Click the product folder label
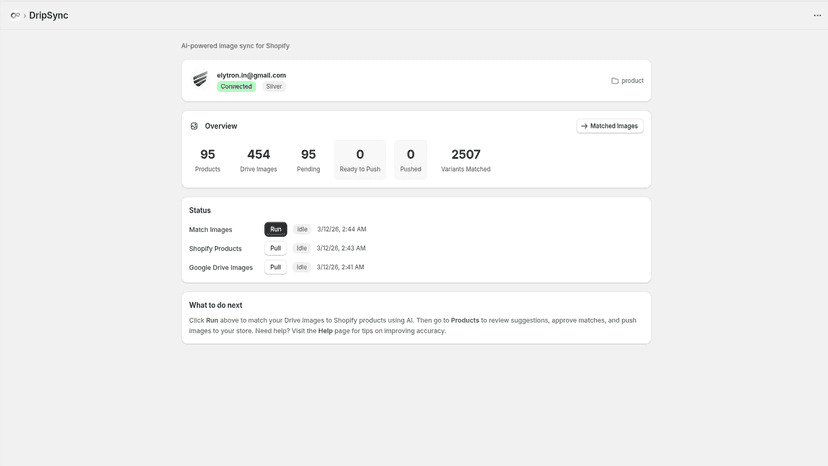 click(x=633, y=81)
